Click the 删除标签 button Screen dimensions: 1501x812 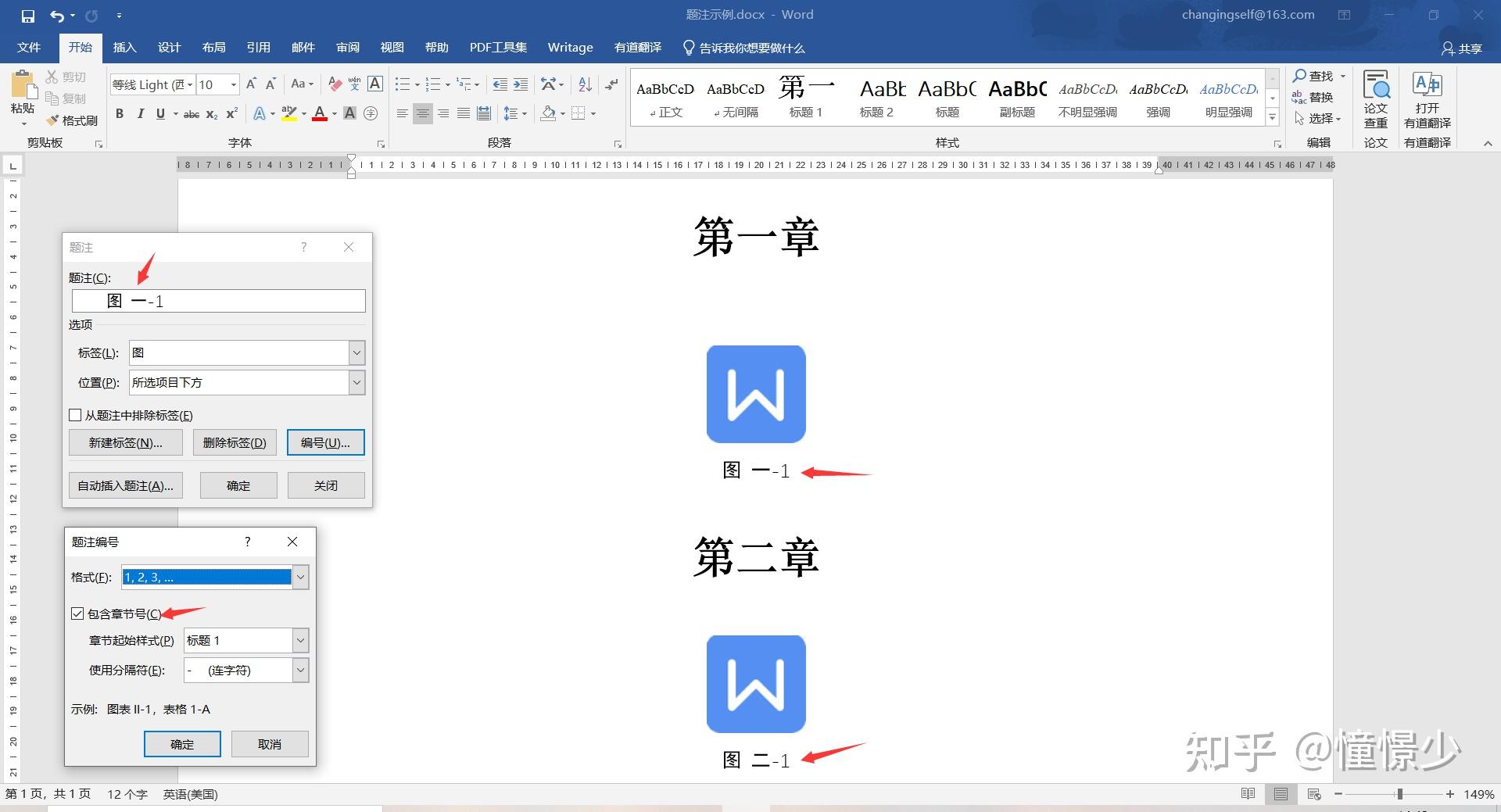(235, 442)
